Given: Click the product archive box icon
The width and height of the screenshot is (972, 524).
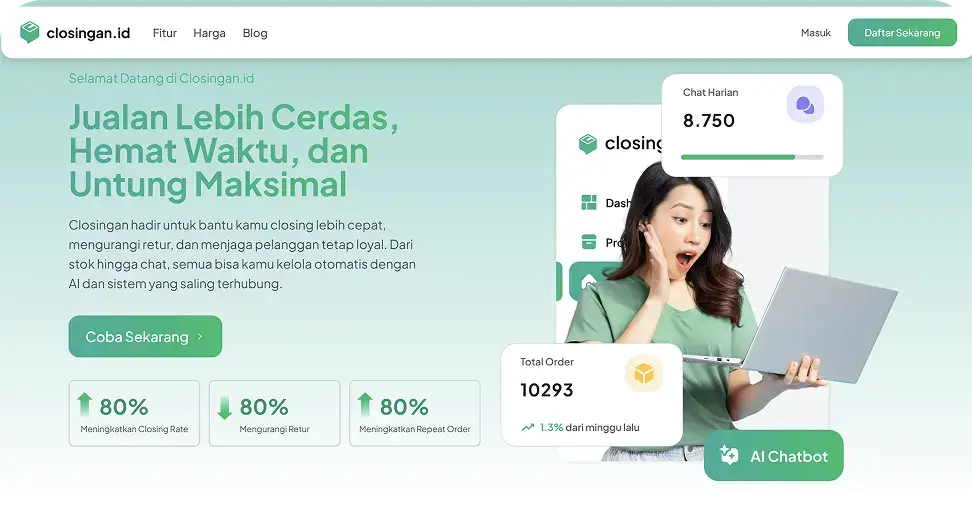Looking at the screenshot, I should [589, 241].
